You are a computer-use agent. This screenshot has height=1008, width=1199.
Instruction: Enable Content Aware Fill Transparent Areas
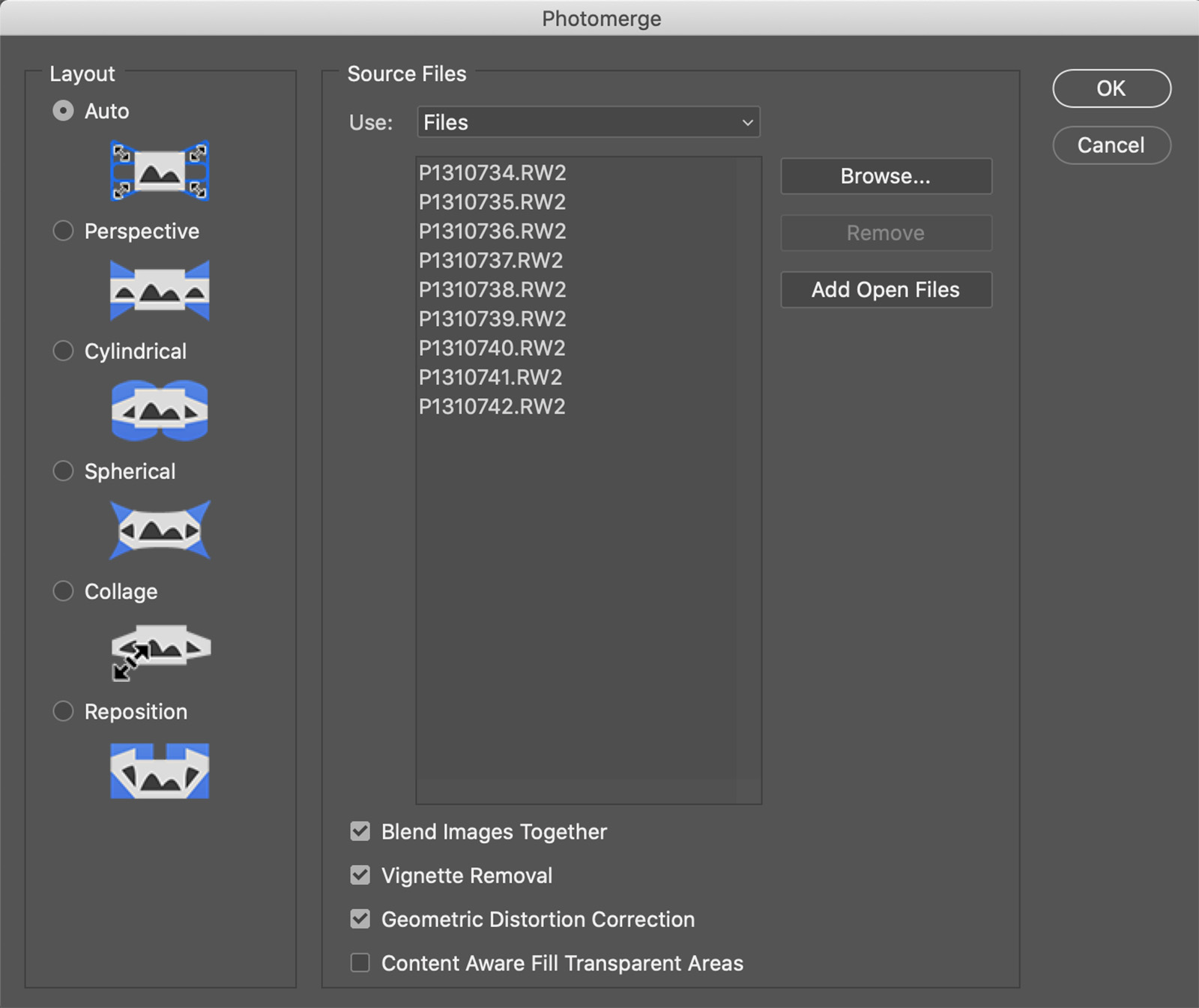pos(360,962)
